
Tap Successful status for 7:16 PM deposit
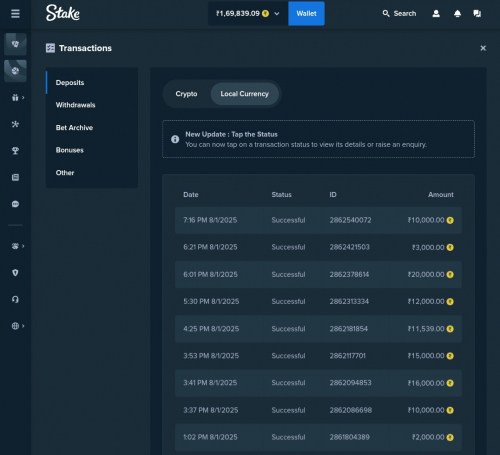pyautogui.click(x=288, y=220)
